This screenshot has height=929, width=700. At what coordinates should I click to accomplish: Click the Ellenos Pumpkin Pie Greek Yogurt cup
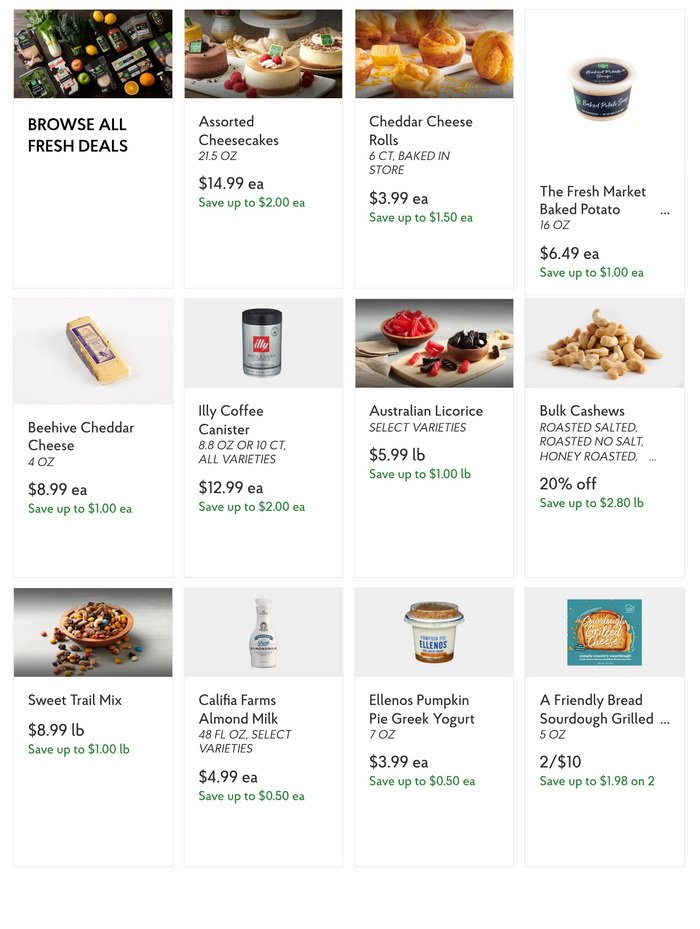(x=433, y=631)
